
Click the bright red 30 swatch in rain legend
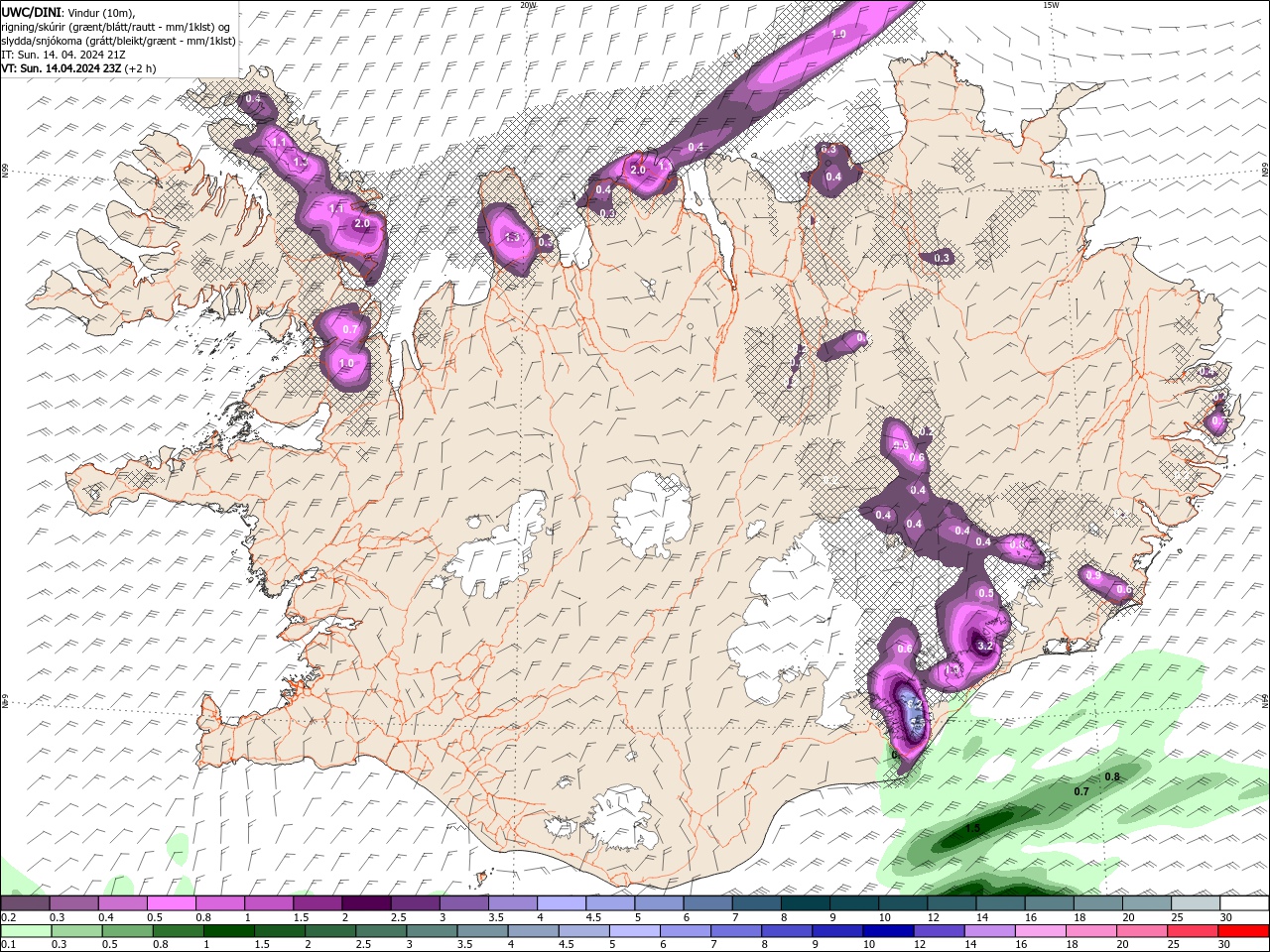pos(1244,931)
